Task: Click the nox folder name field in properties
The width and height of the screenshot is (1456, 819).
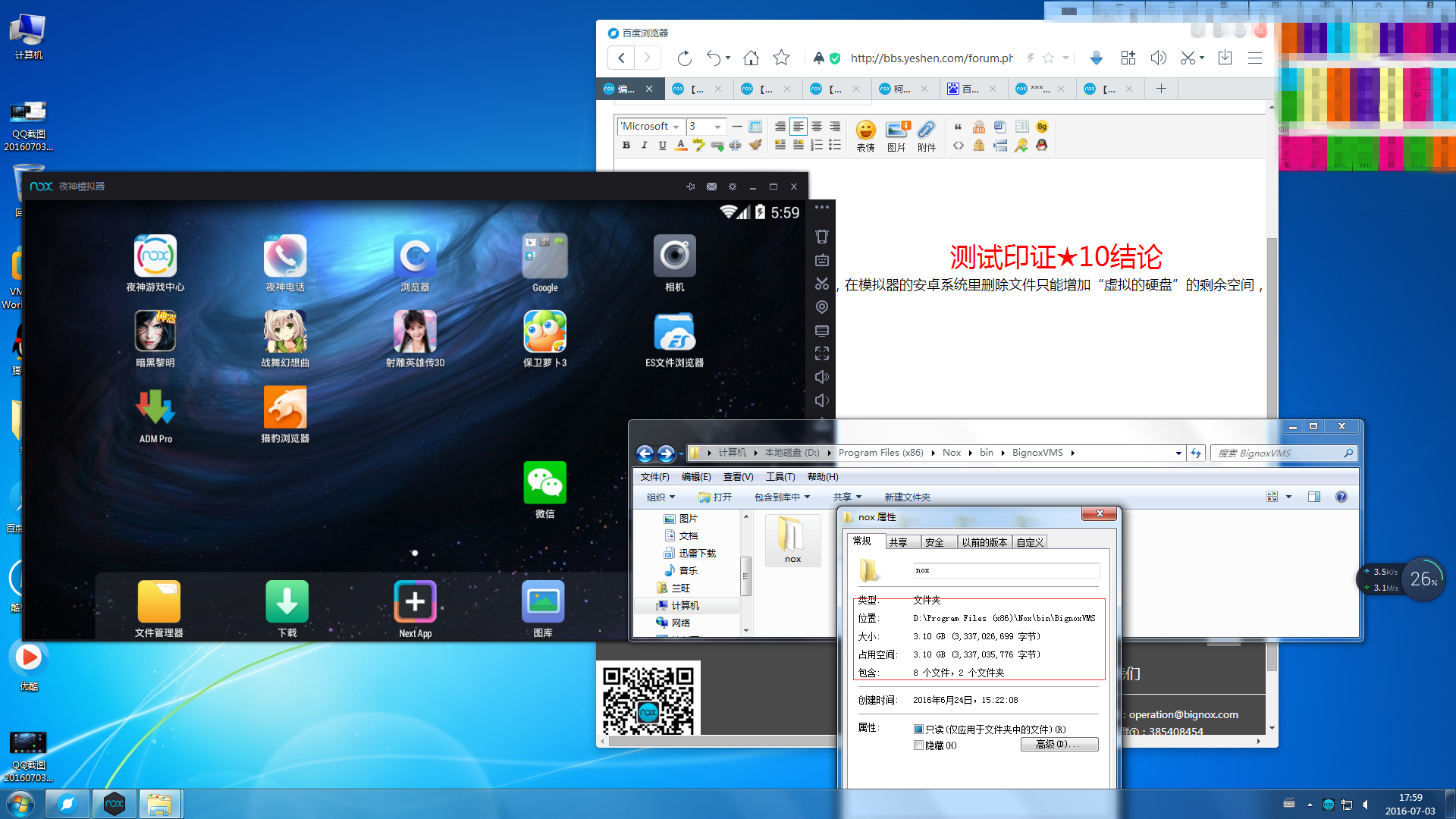Action: 1006,570
